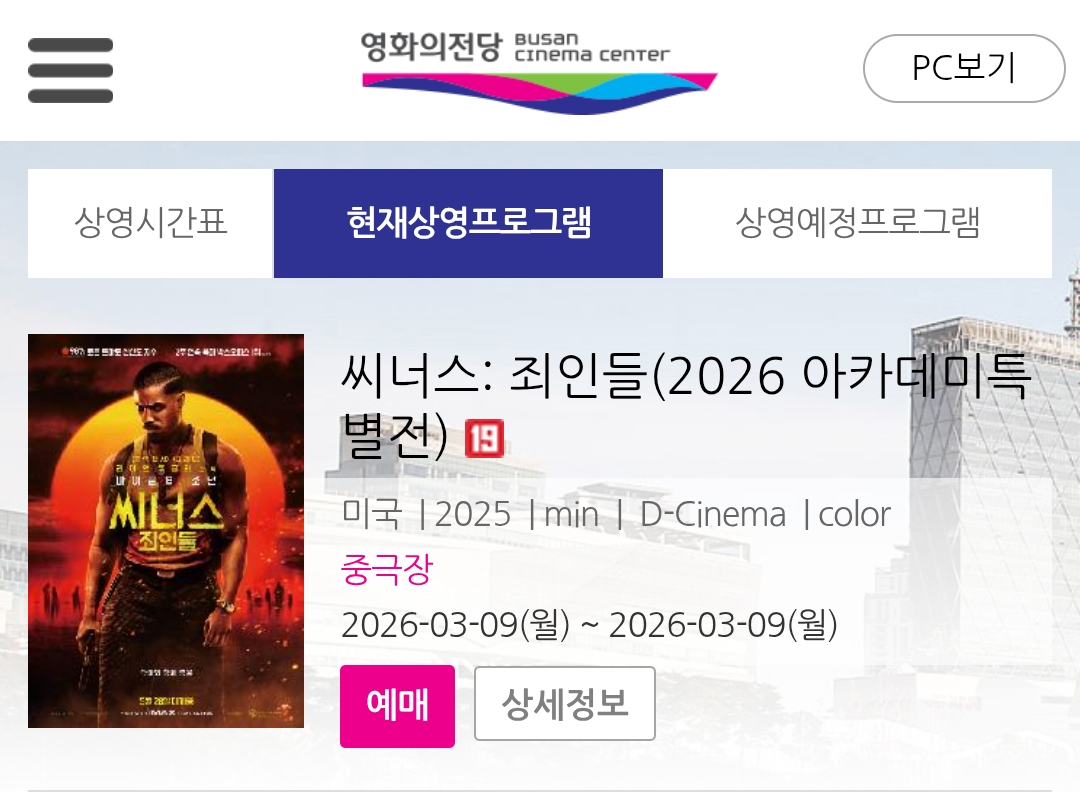Click the D-Cinema format label
Image resolution: width=1080 pixels, height=792 pixels.
pyautogui.click(x=713, y=515)
